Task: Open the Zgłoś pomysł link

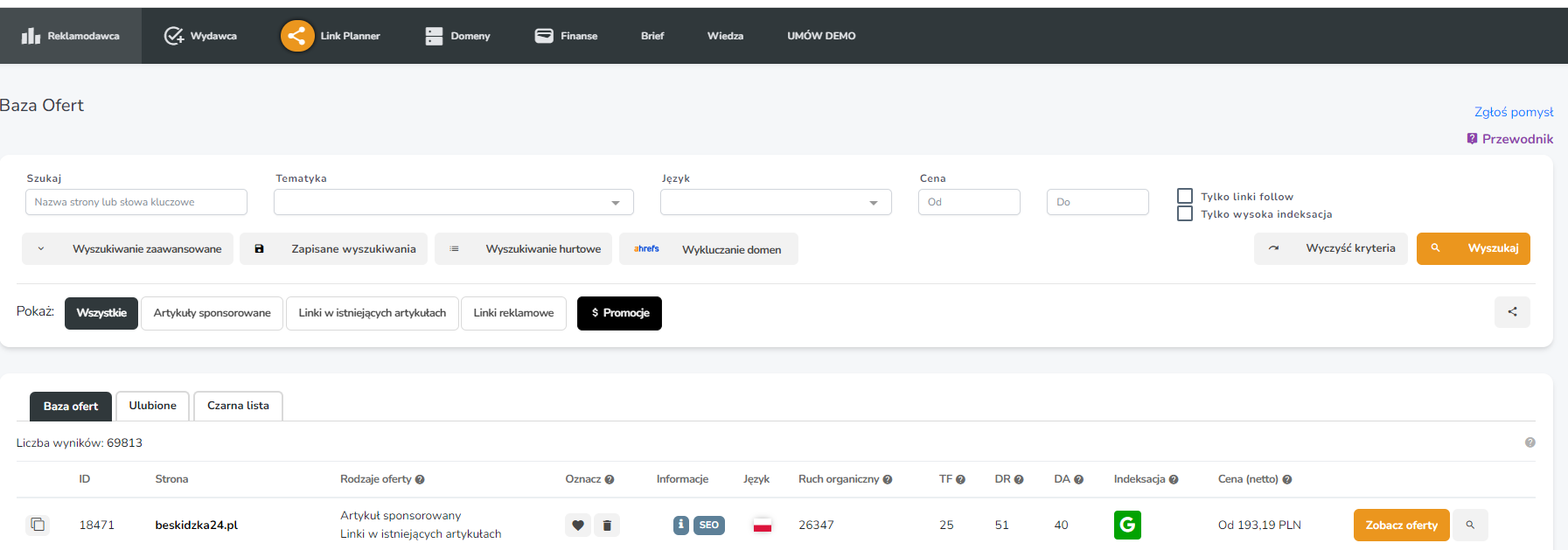Action: pyautogui.click(x=1513, y=112)
